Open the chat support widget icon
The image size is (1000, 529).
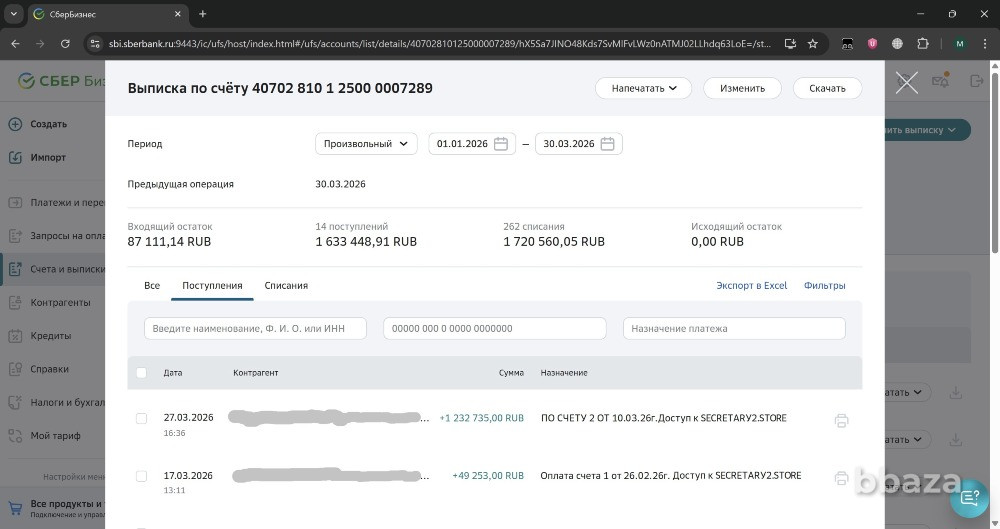969,497
